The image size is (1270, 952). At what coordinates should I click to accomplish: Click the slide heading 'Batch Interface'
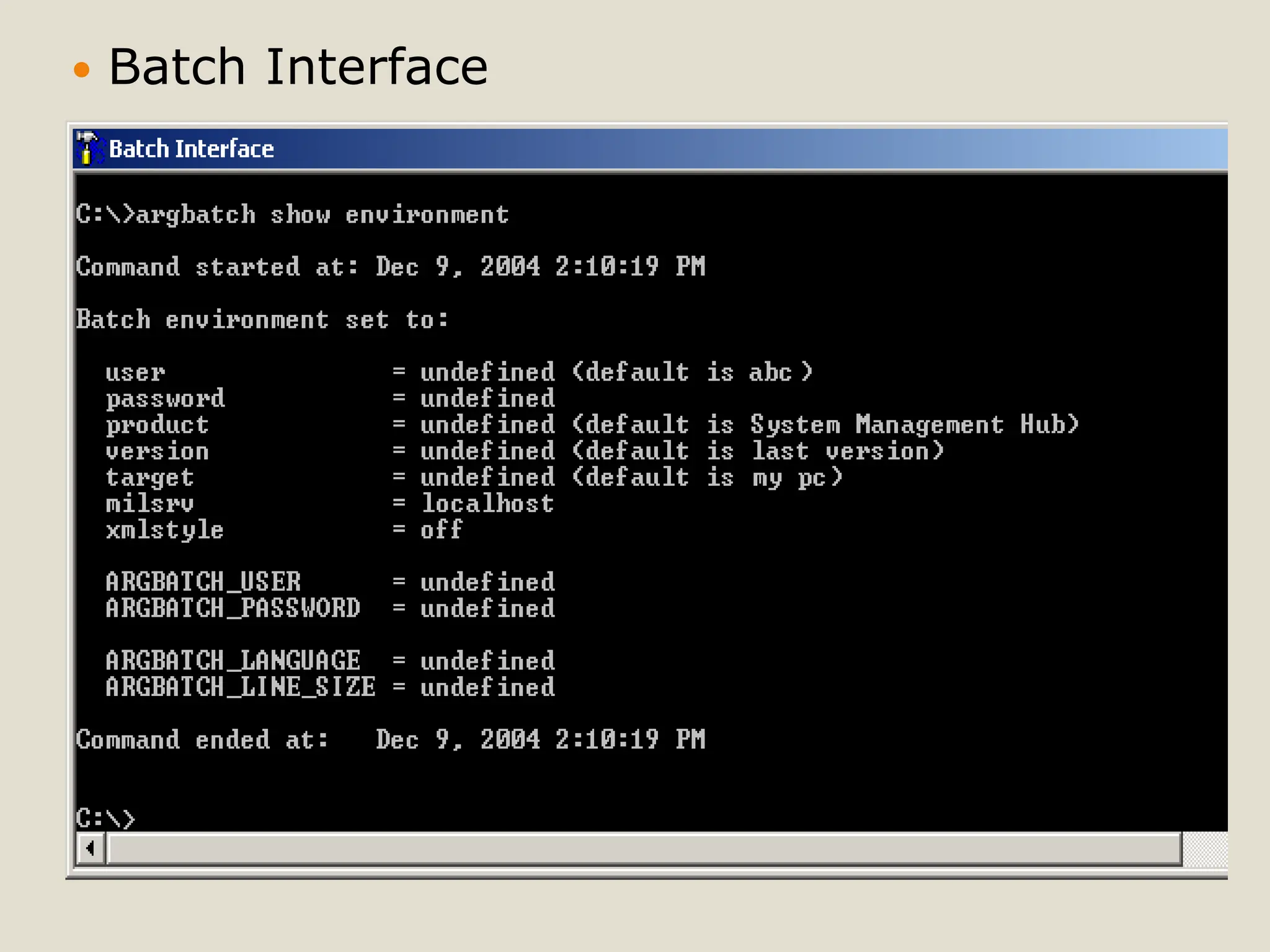(x=298, y=66)
